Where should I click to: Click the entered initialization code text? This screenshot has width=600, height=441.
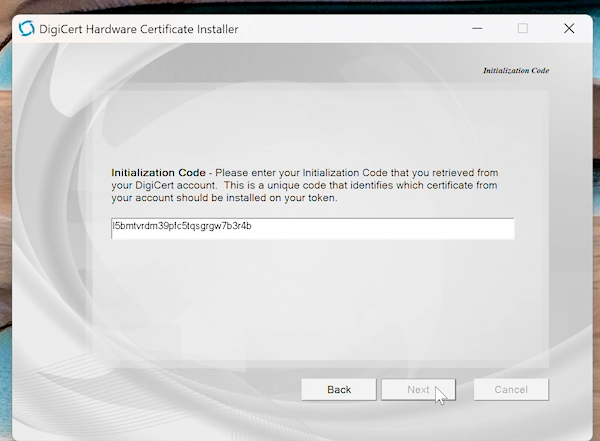[181, 226]
